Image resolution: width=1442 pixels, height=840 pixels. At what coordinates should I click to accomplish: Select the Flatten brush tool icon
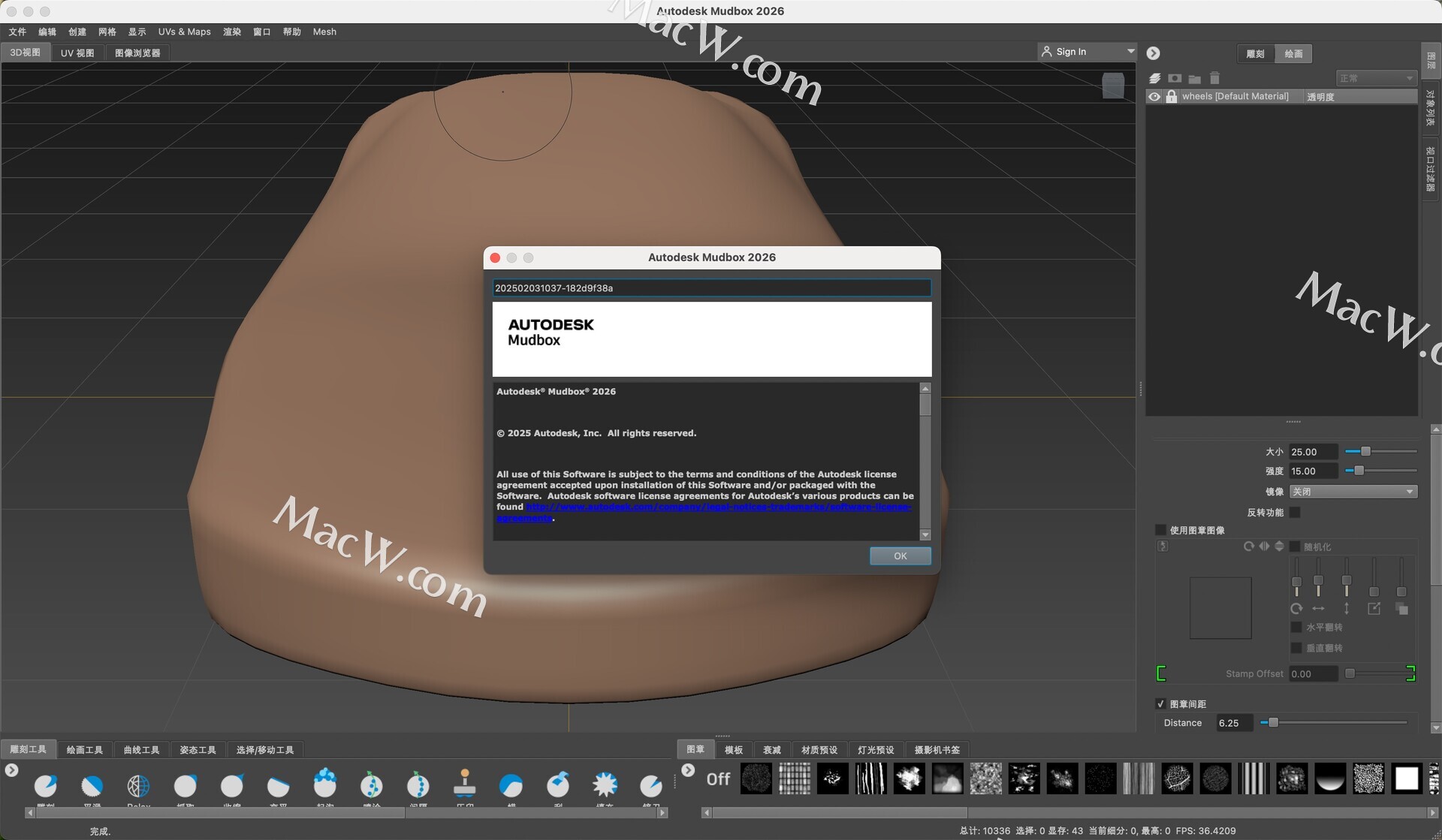click(x=279, y=785)
